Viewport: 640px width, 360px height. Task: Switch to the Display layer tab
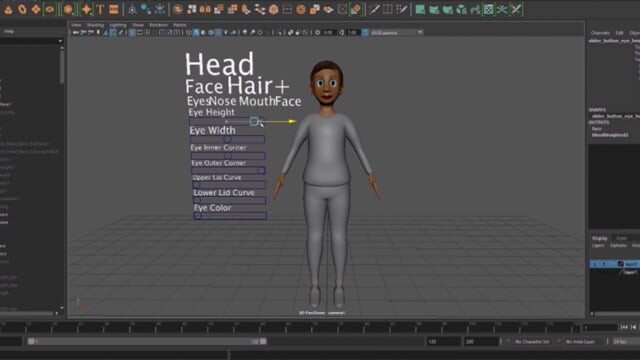600,238
